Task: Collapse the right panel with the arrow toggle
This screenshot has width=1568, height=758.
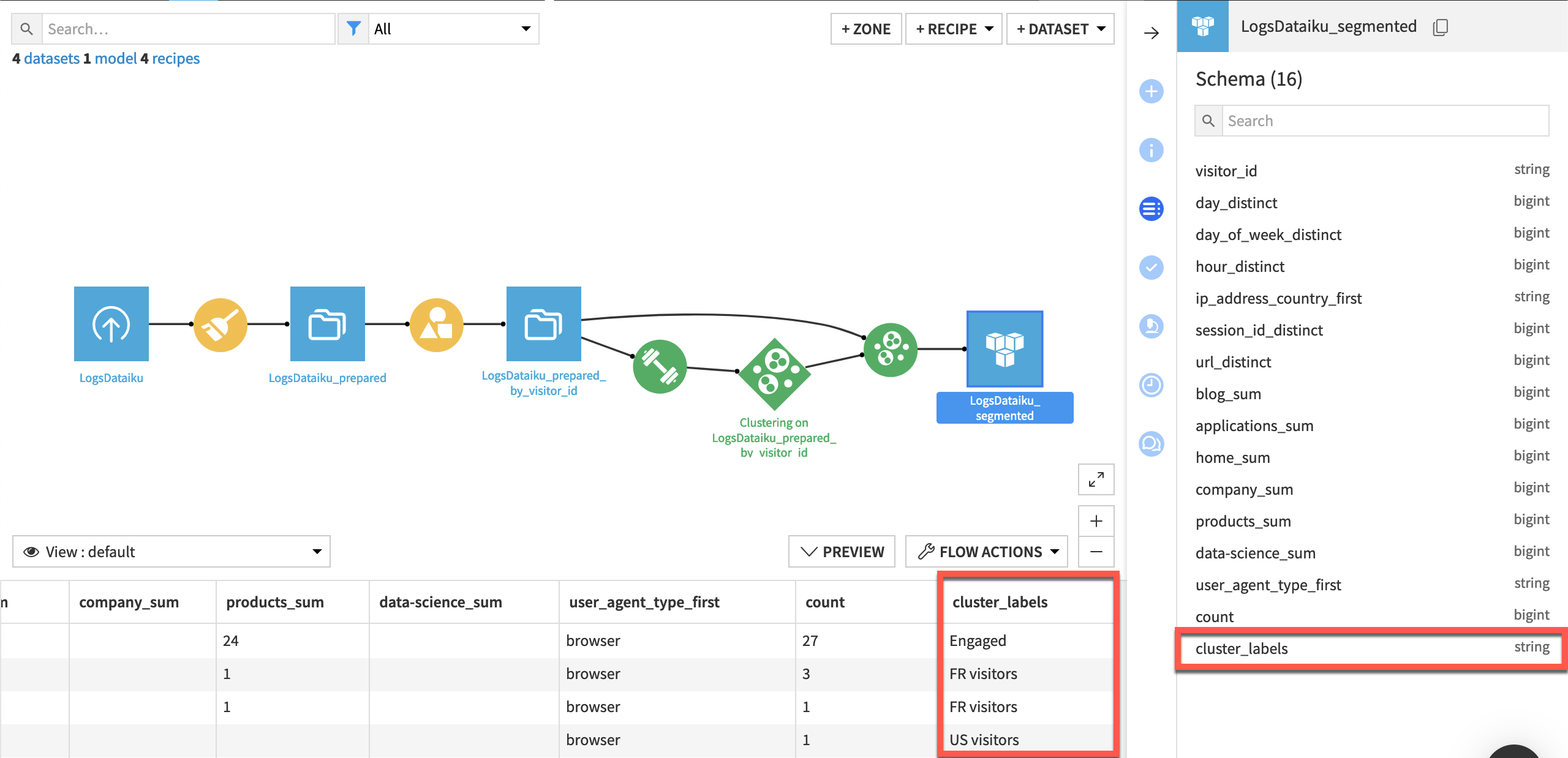Action: (x=1151, y=33)
